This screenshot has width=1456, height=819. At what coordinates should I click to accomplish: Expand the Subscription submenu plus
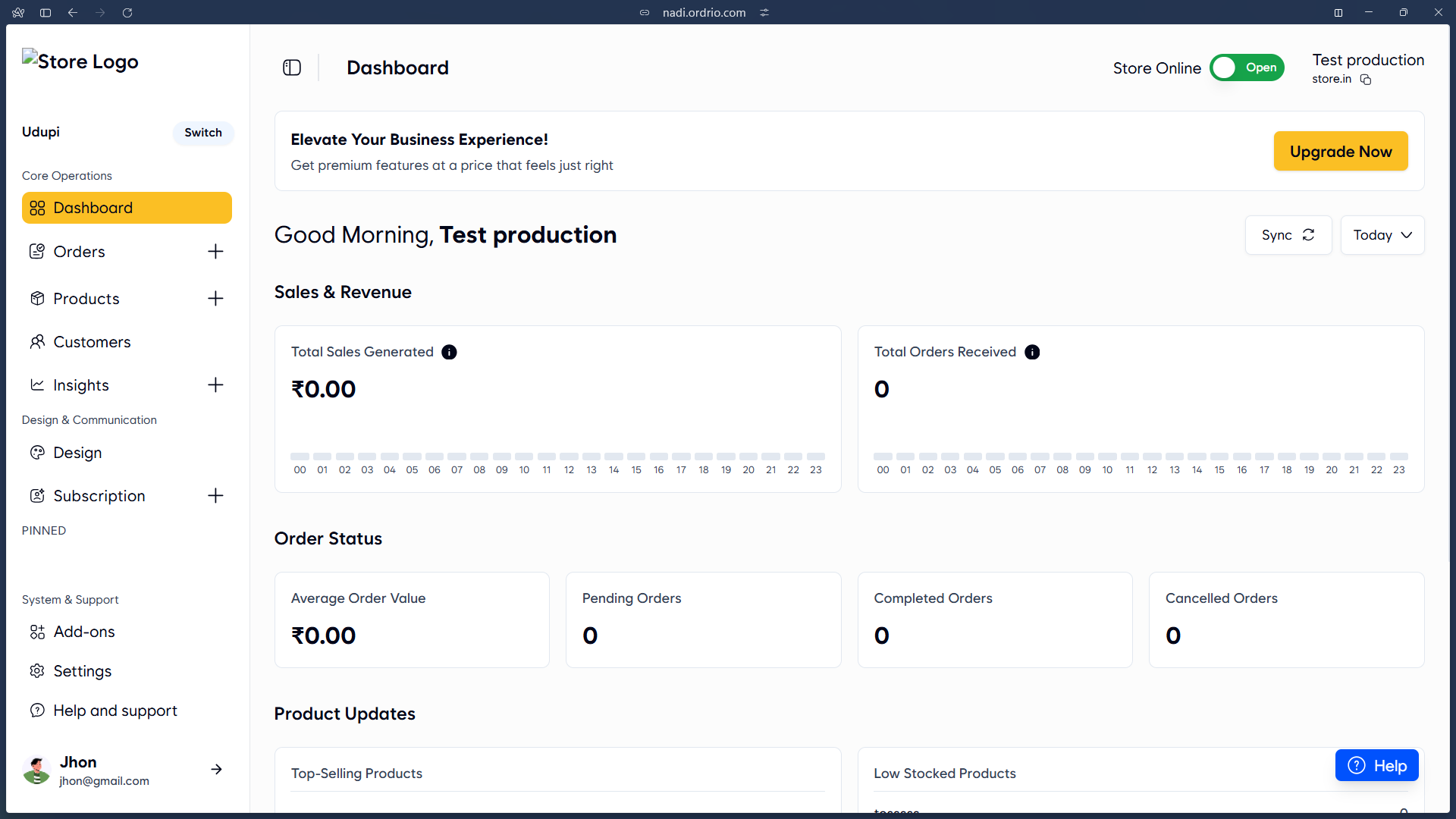[x=215, y=496]
